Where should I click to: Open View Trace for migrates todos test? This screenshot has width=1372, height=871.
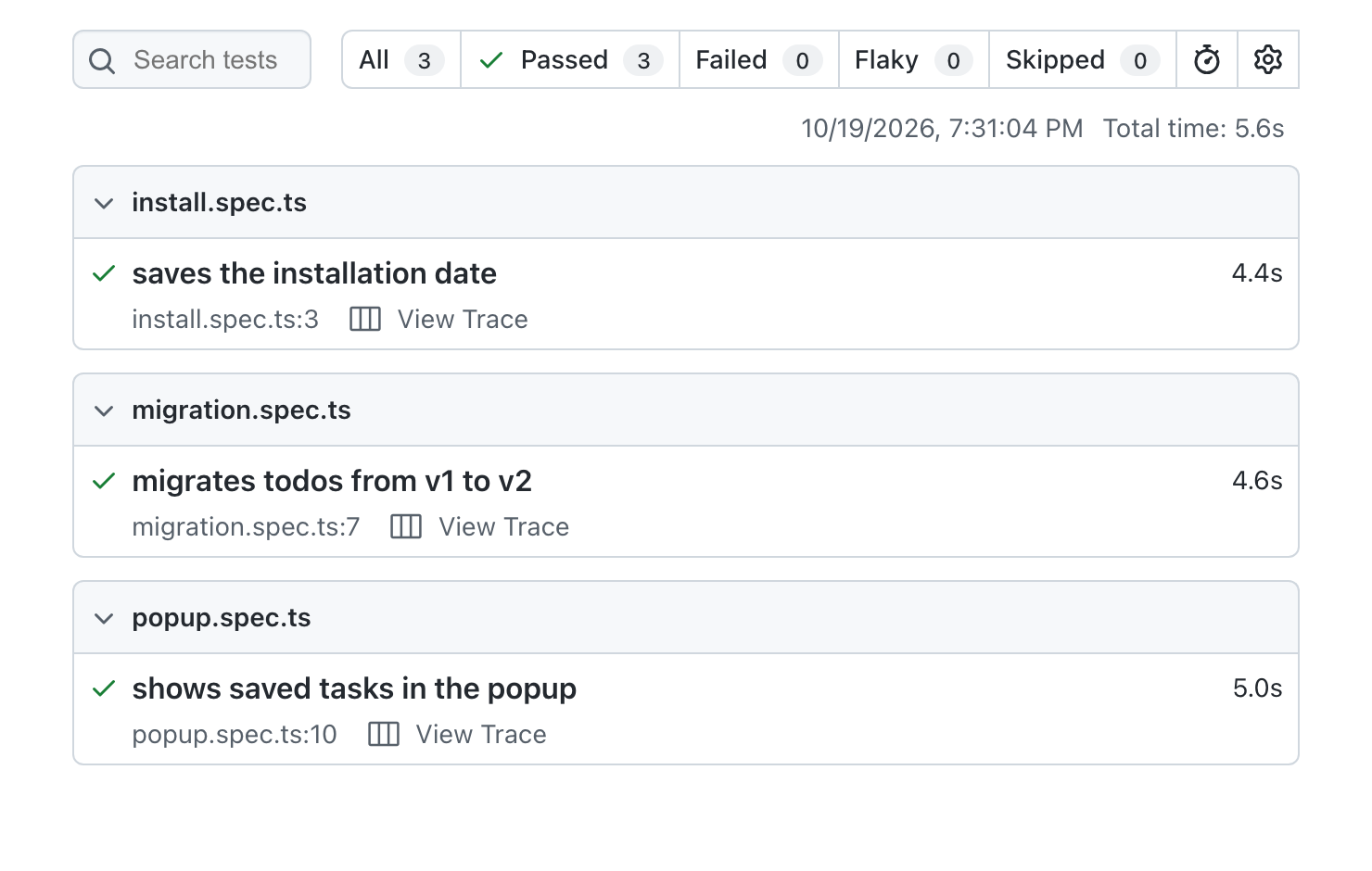click(x=503, y=527)
